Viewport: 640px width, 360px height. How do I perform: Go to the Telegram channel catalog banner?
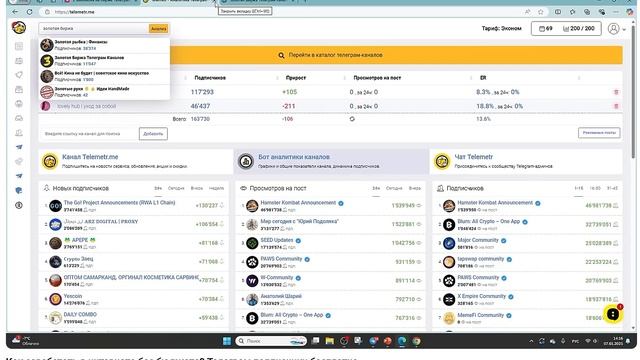click(331, 55)
